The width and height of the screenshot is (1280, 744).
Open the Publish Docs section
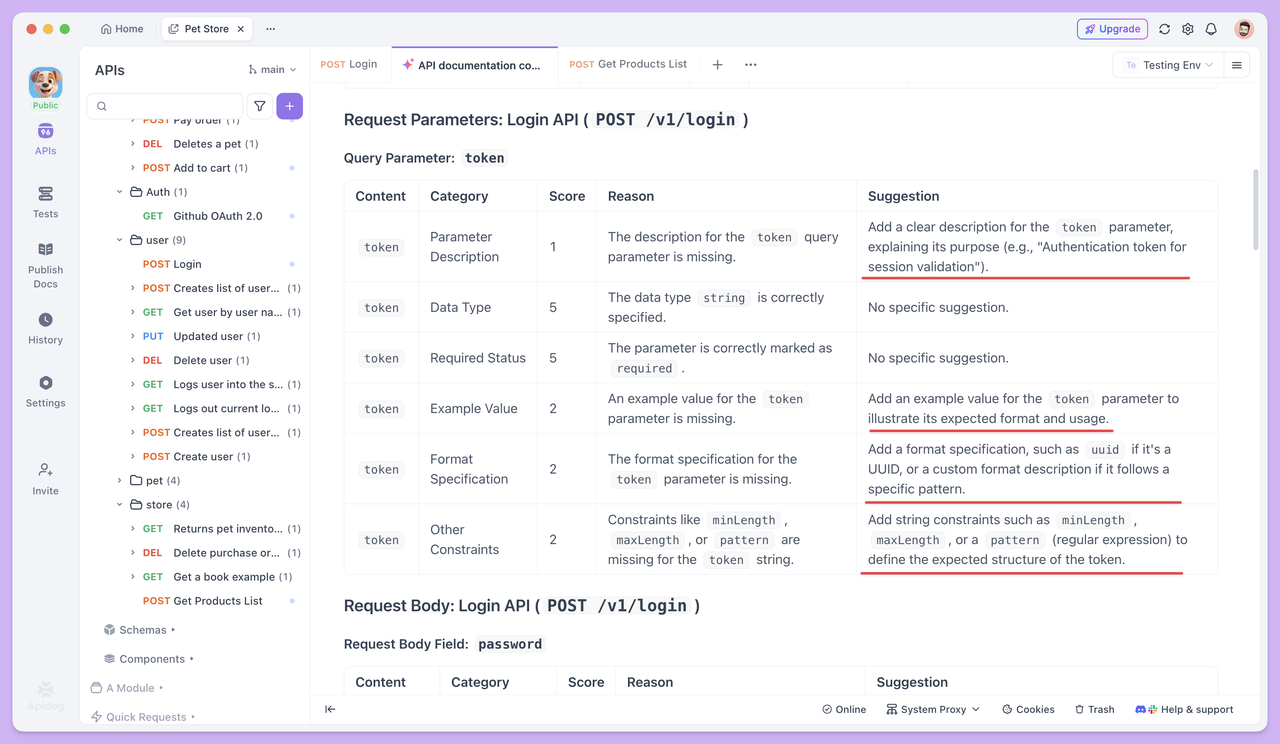[x=45, y=264]
